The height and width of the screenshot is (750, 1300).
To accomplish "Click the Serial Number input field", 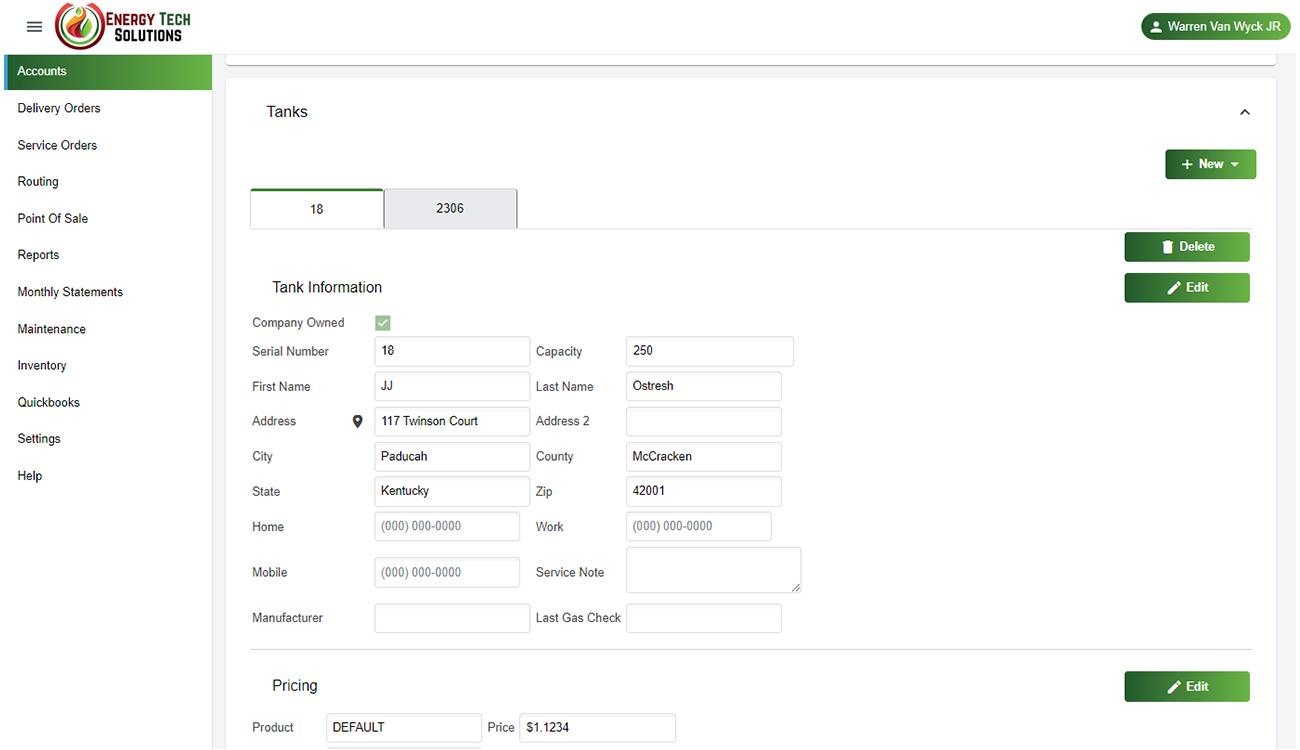I will click(451, 351).
